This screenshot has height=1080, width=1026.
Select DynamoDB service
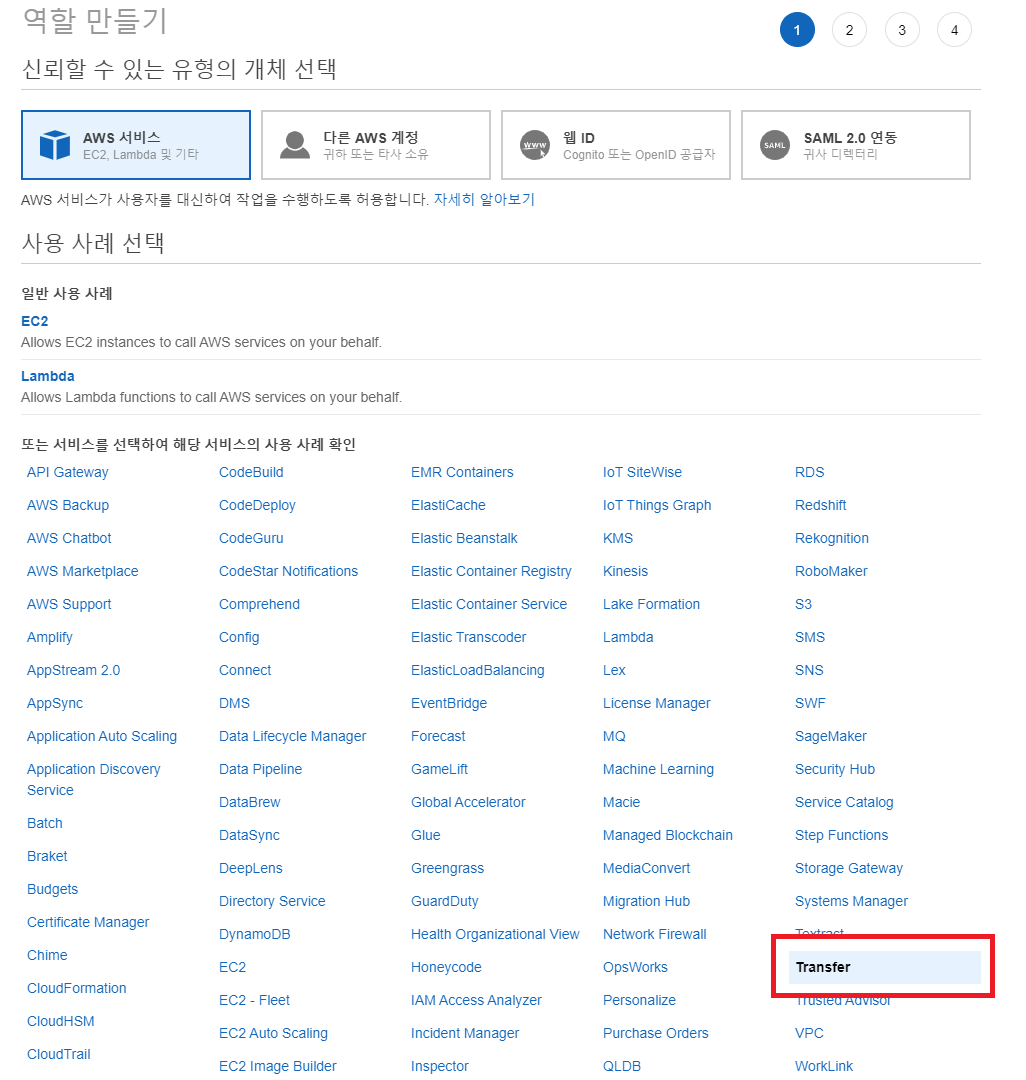[255, 934]
